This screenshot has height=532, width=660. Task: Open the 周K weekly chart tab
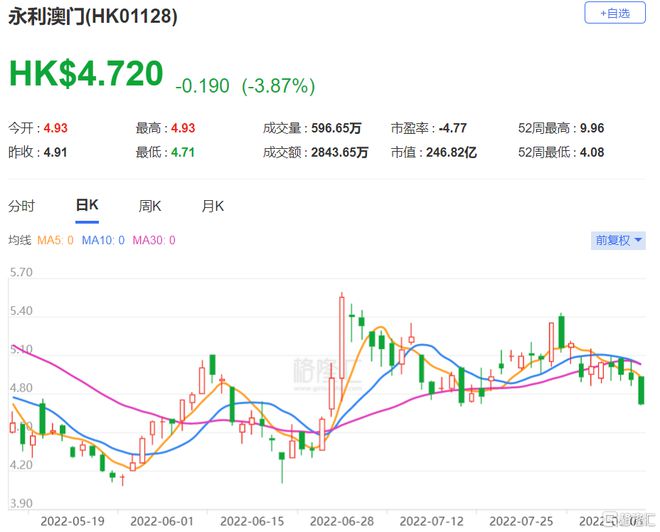pos(150,206)
